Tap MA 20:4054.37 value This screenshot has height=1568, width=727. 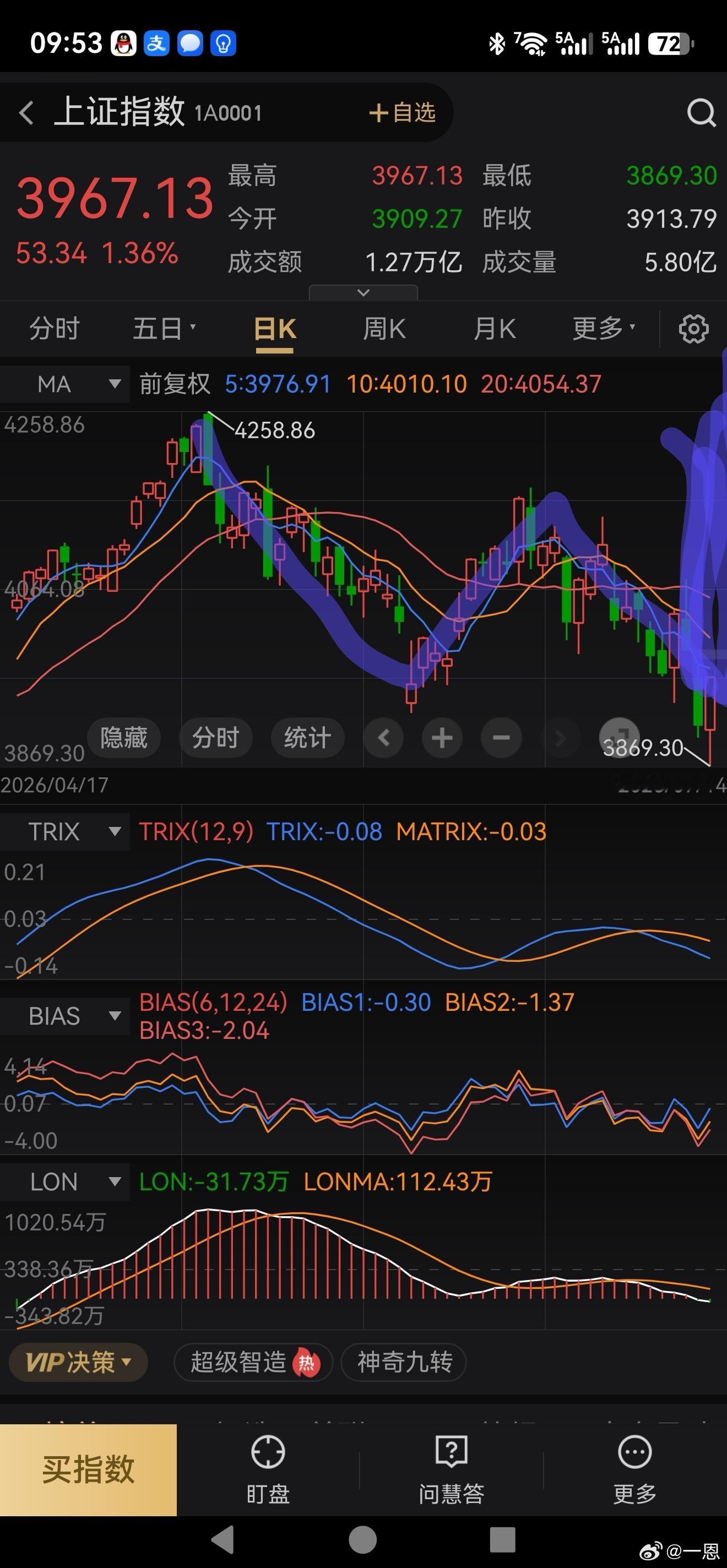541,384
